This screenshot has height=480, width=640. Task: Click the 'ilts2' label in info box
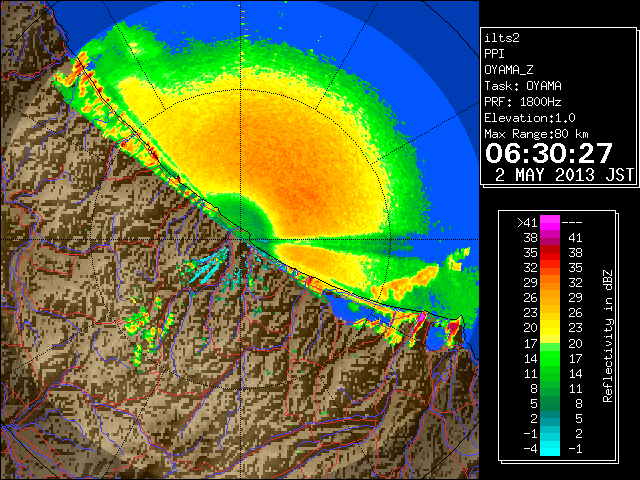click(x=502, y=38)
